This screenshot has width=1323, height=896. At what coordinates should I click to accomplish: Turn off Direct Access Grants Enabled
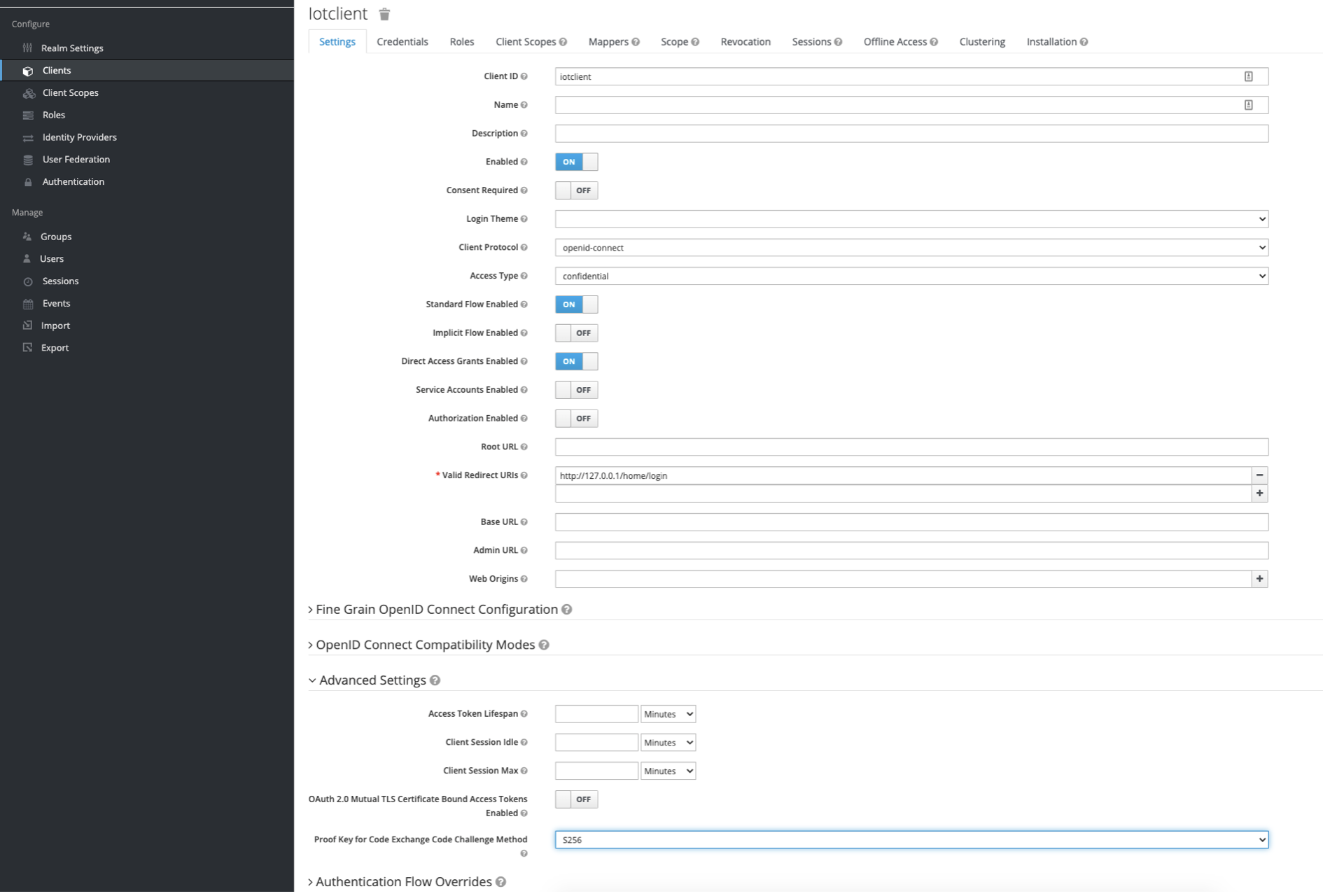pos(576,361)
